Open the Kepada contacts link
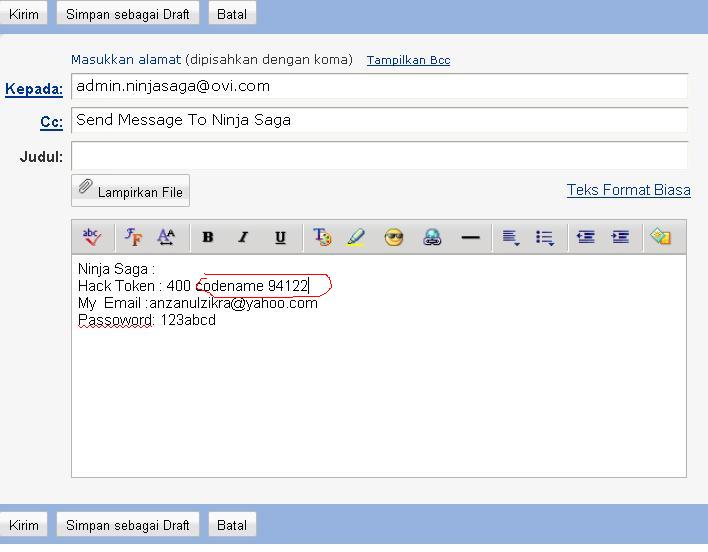The width and height of the screenshot is (708, 552). tap(34, 89)
